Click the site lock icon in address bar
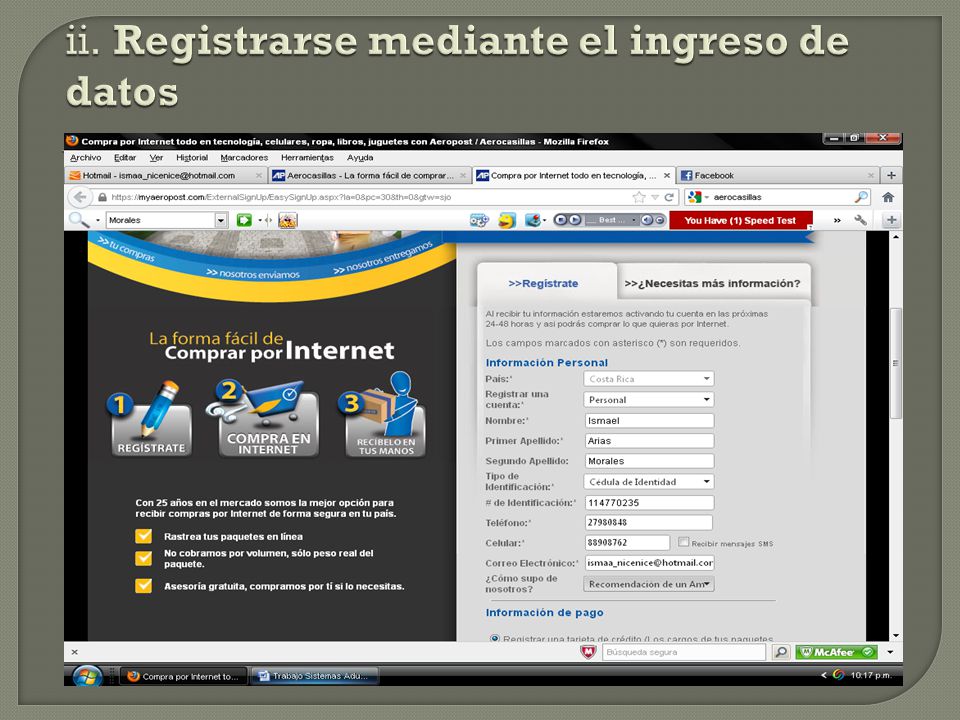The image size is (960, 720). tap(102, 197)
